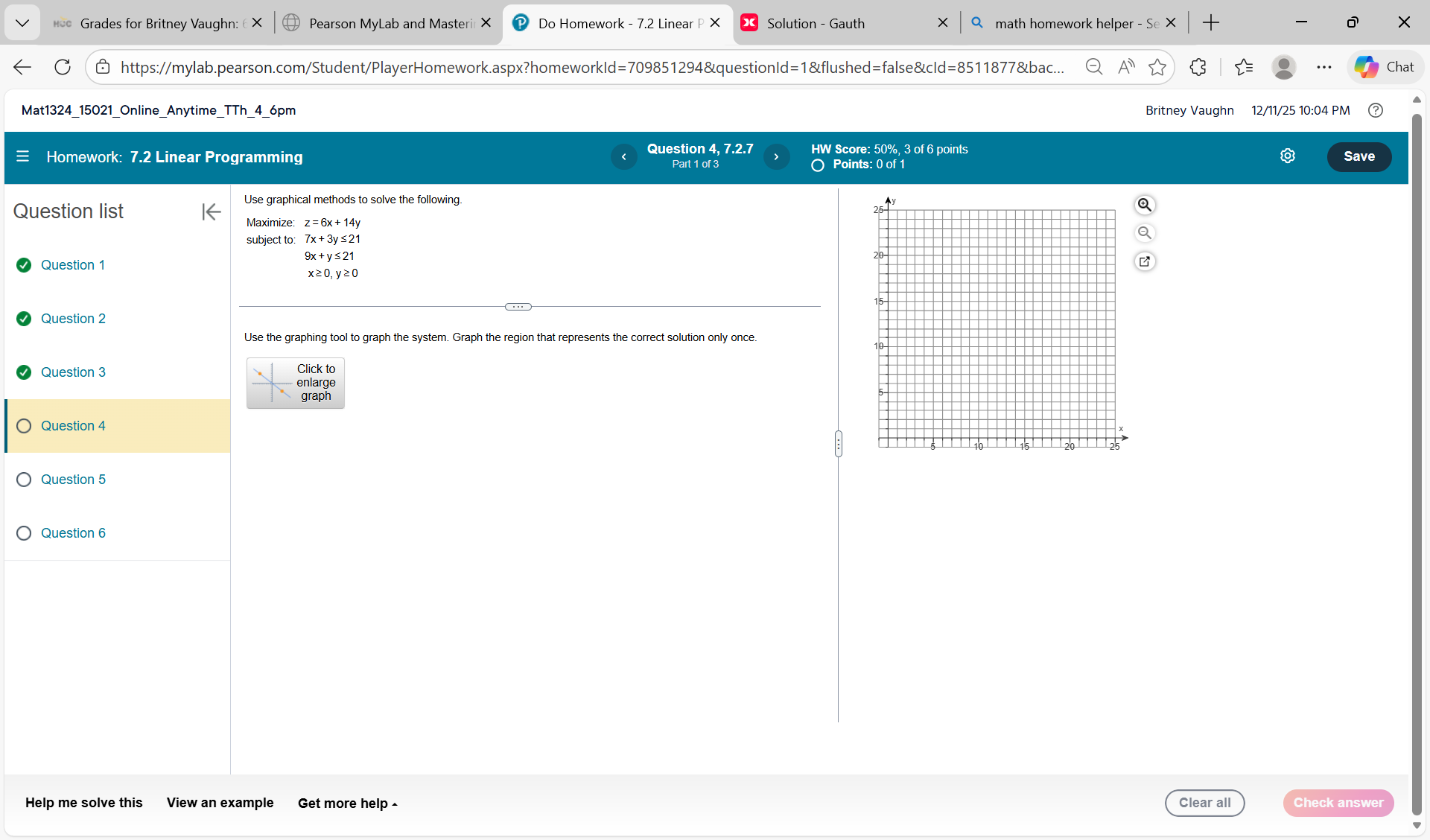Collapse the Question list panel
This screenshot has height=840, width=1430.
click(x=211, y=211)
